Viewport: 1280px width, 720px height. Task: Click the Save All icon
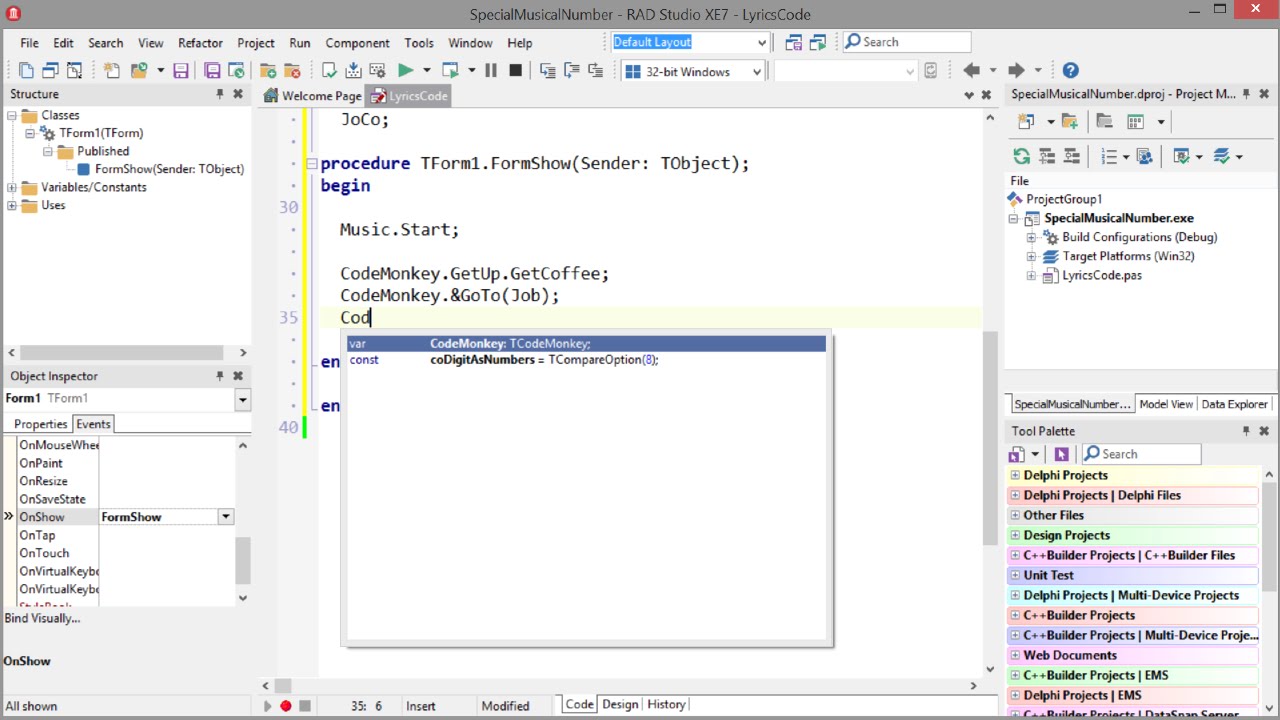click(212, 71)
